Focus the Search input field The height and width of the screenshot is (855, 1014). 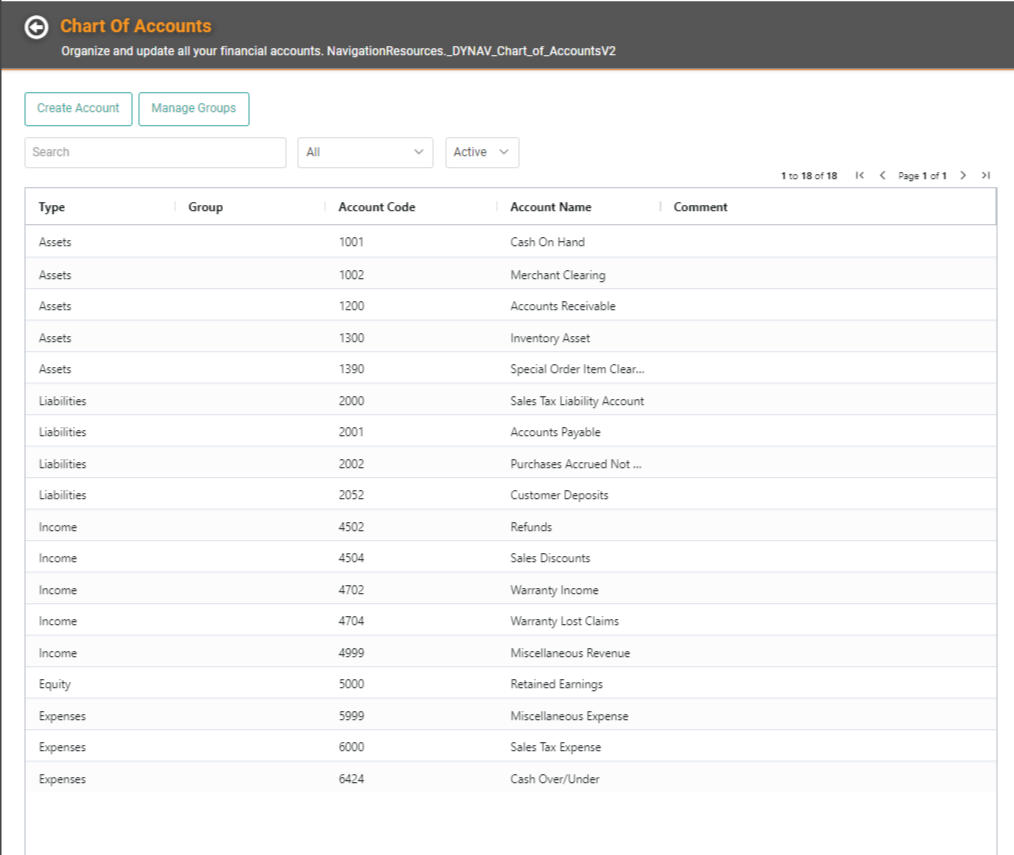click(155, 153)
